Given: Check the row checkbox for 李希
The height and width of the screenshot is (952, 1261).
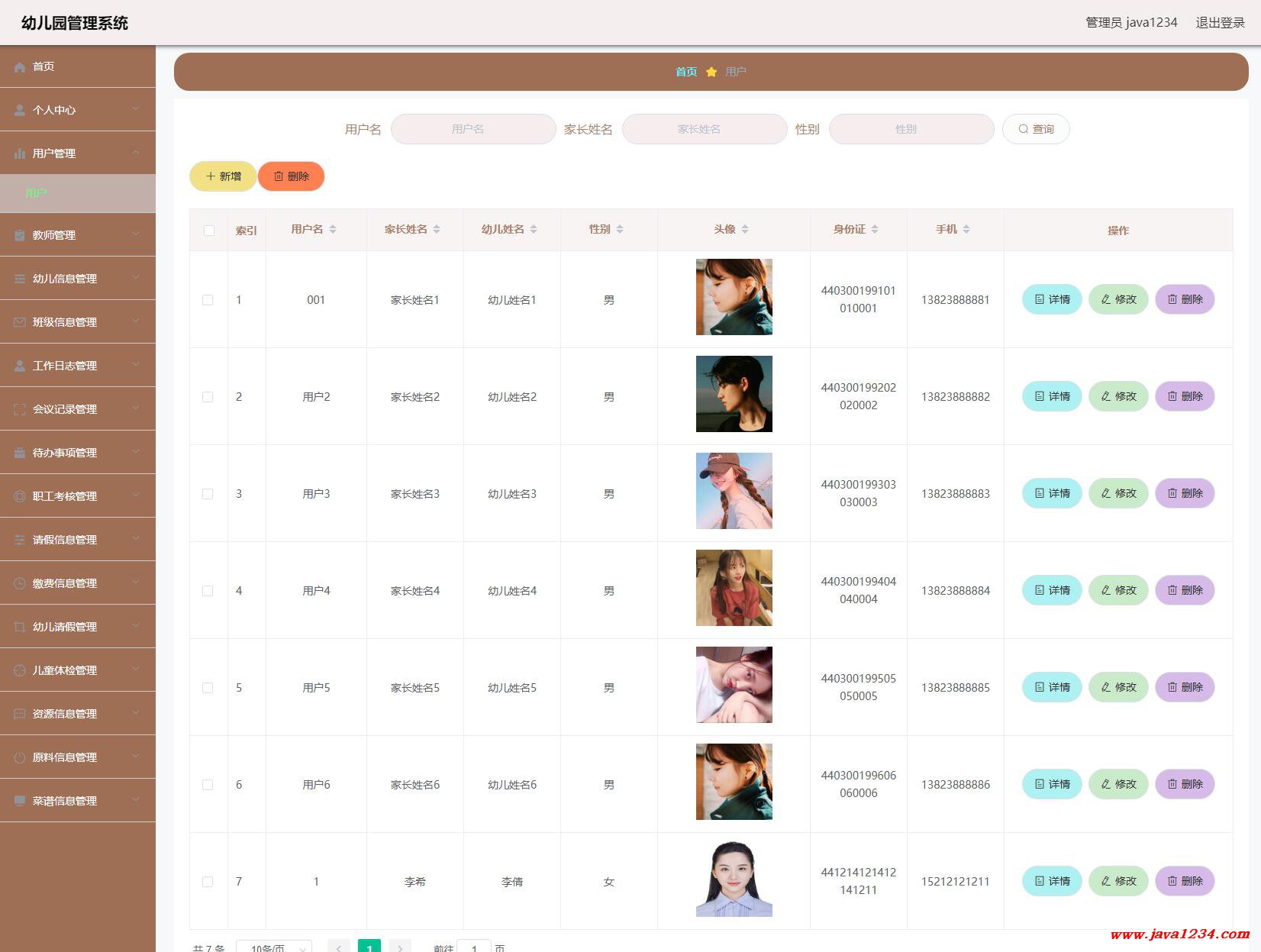Looking at the screenshot, I should pos(208,882).
